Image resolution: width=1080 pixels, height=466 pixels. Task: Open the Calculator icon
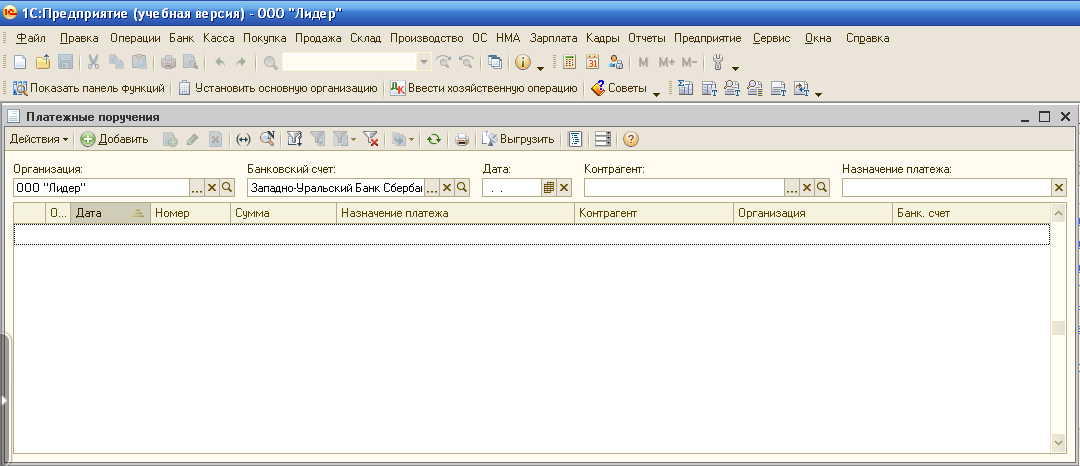point(569,63)
